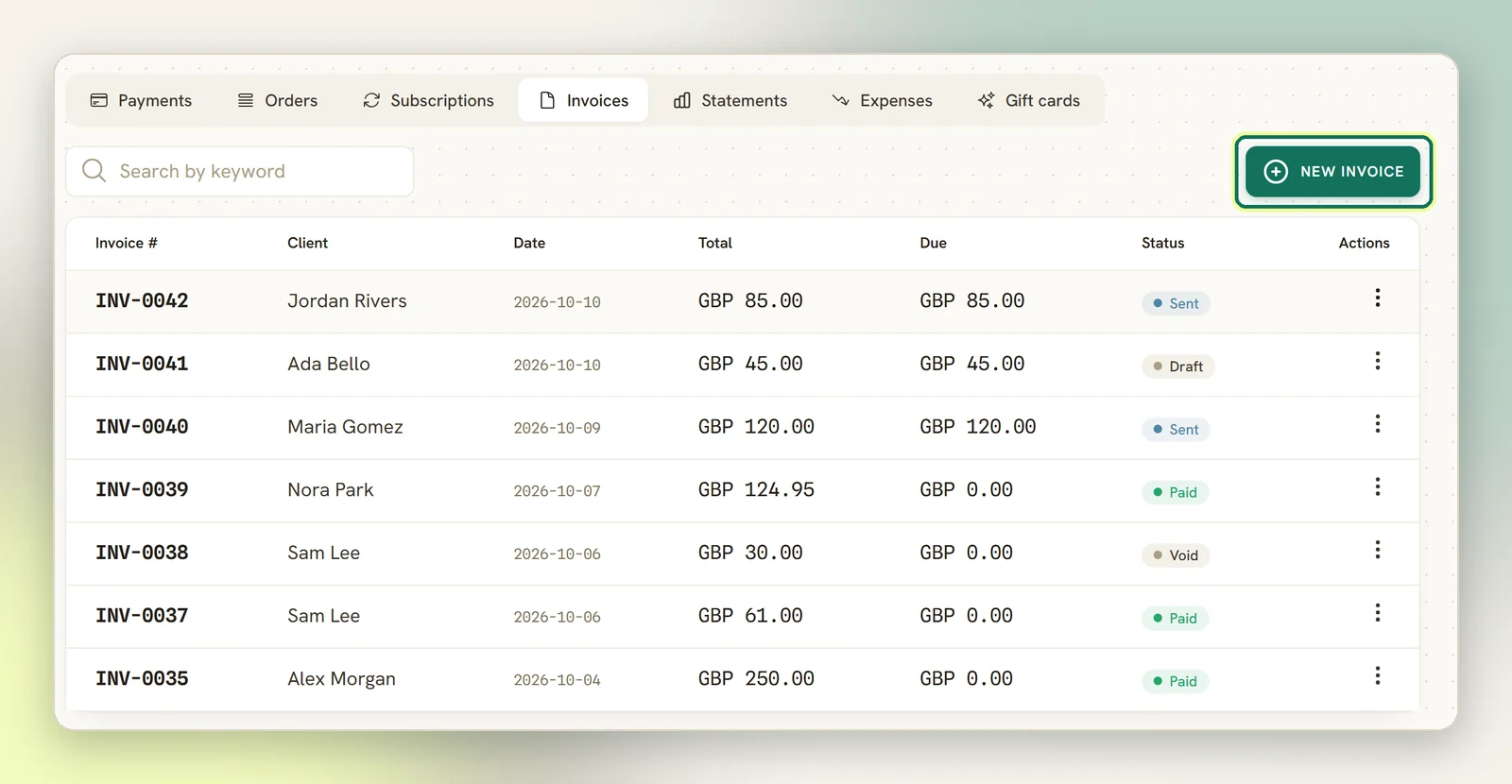
Task: Click the total GBP 61.00
Action: point(750,615)
